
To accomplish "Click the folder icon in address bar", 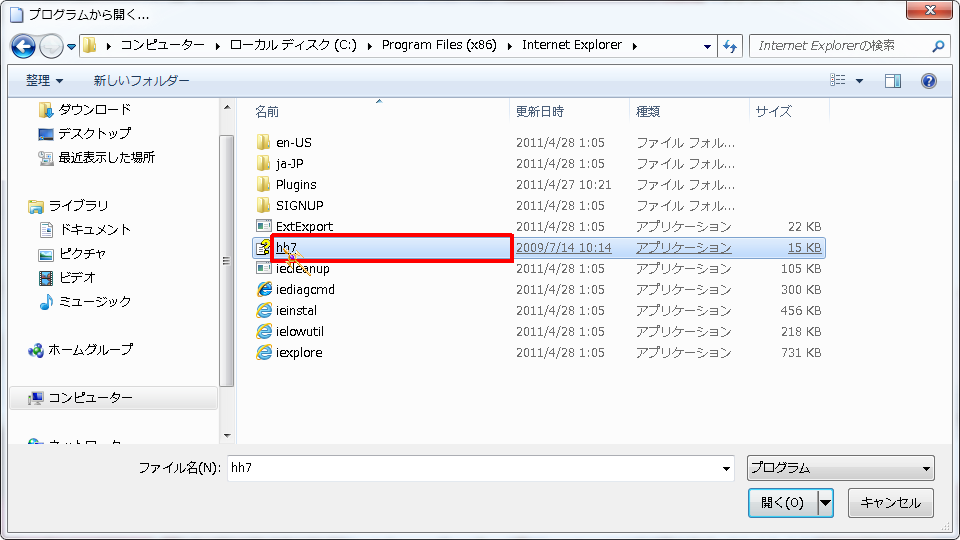I will pos(91,45).
